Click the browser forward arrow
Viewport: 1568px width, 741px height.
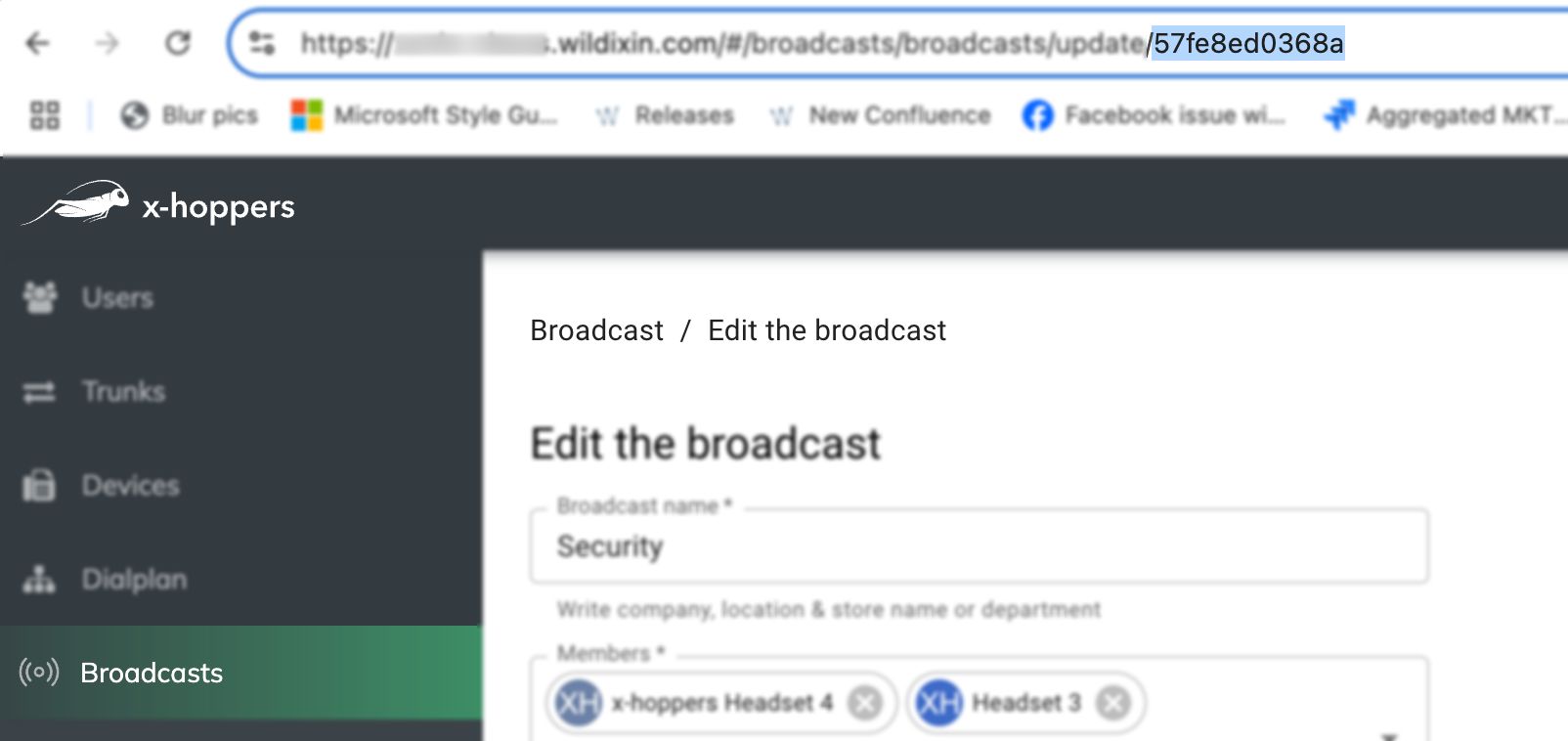108,43
